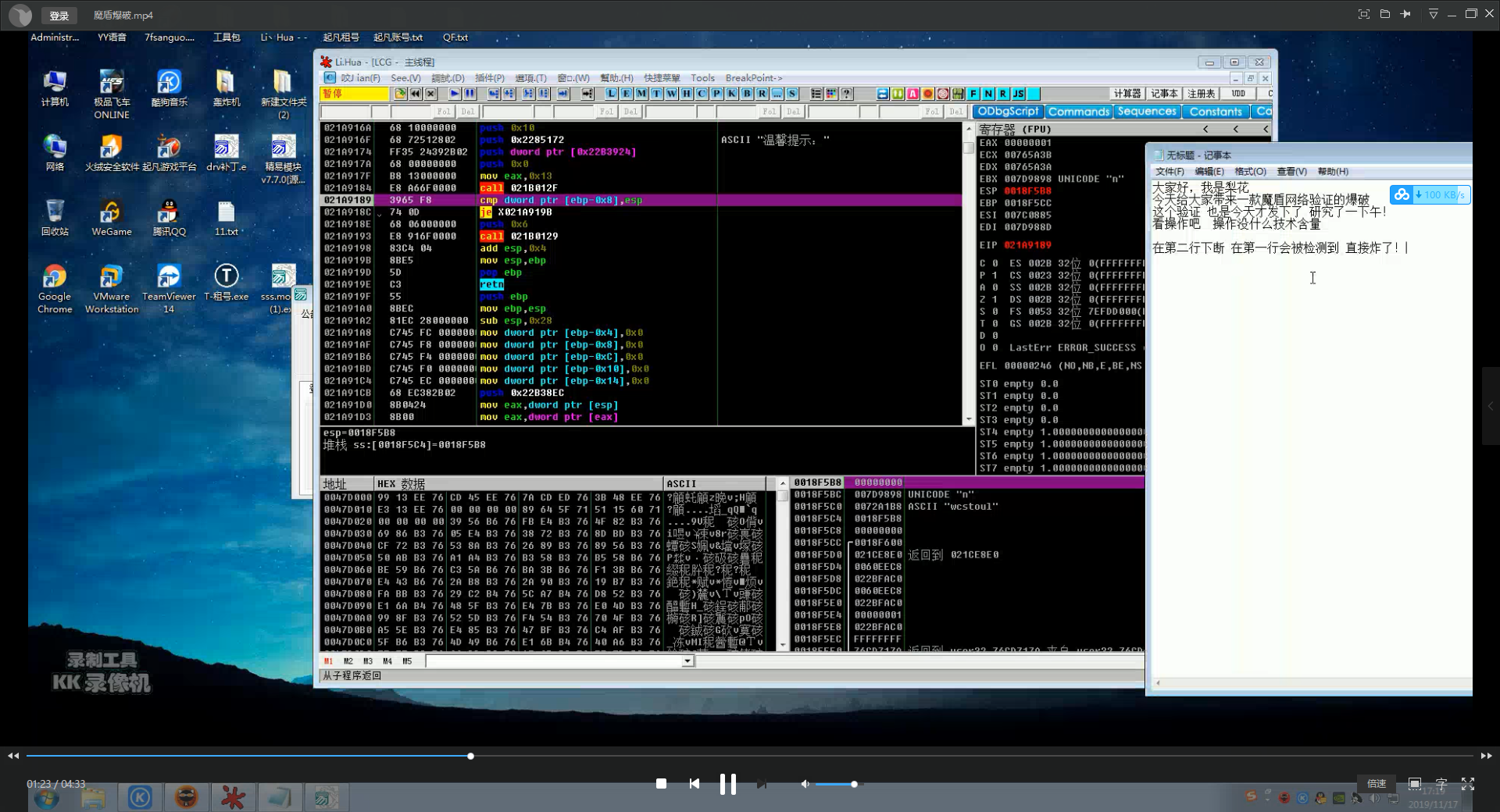1500x812 pixels.
Task: Click the question mark Help icon
Action: click(x=846, y=94)
